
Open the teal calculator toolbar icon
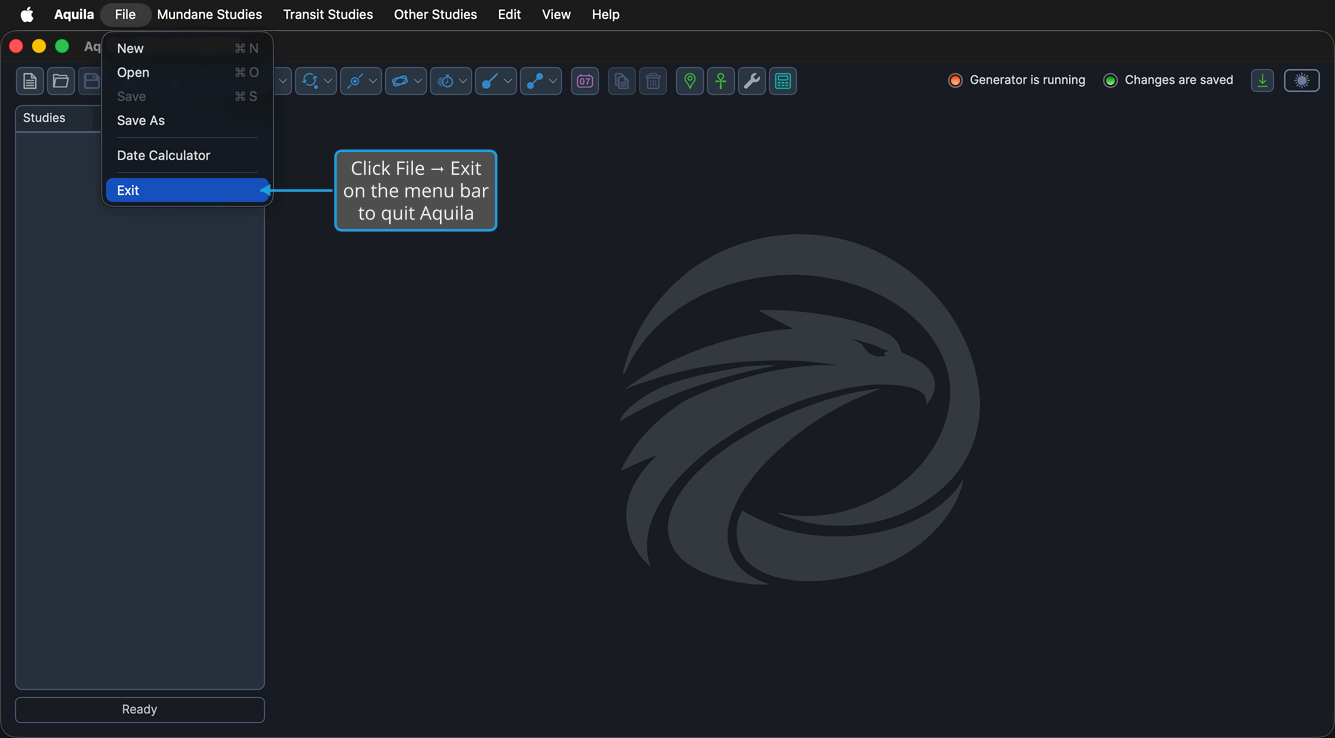pyautogui.click(x=783, y=81)
